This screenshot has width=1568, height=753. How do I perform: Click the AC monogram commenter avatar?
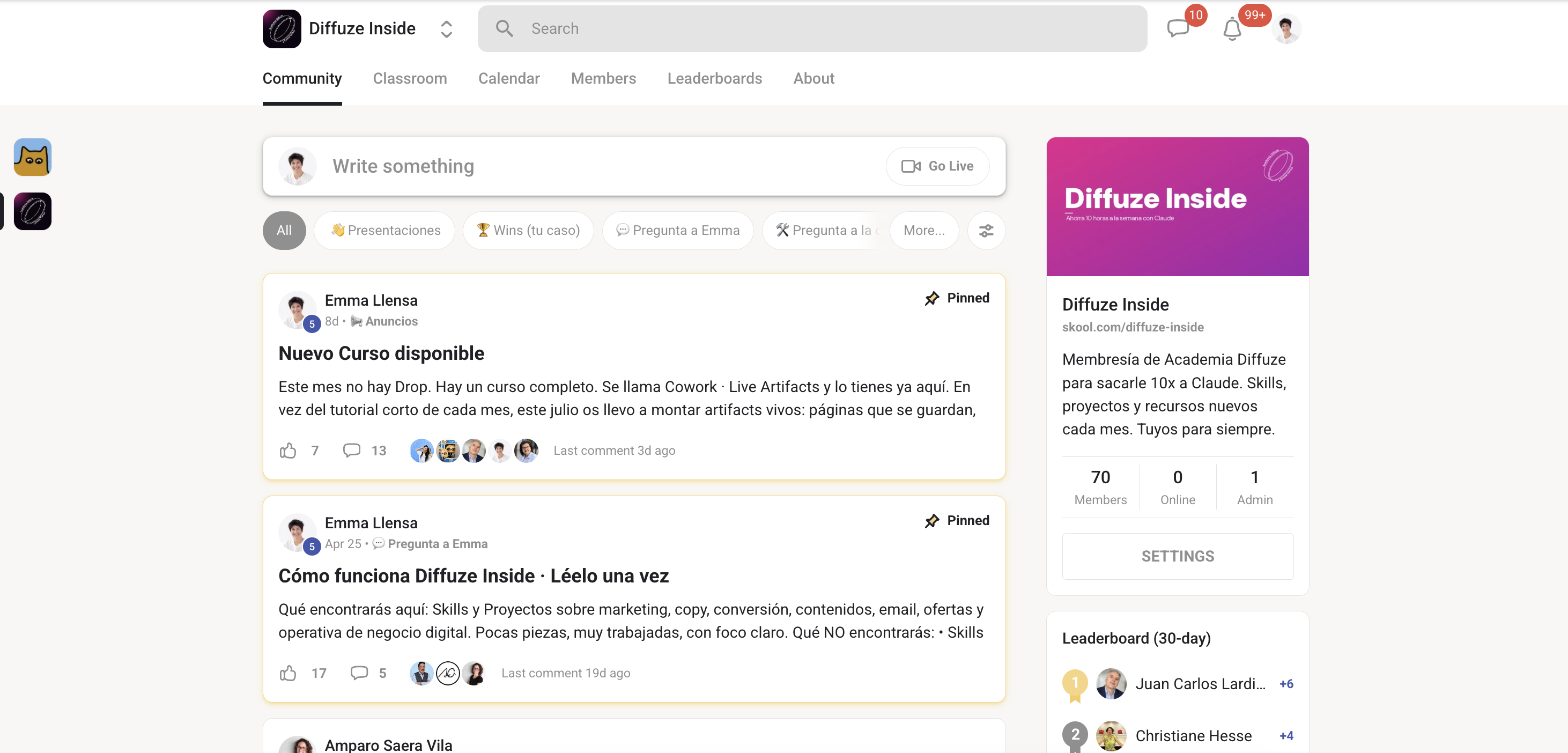pos(447,673)
